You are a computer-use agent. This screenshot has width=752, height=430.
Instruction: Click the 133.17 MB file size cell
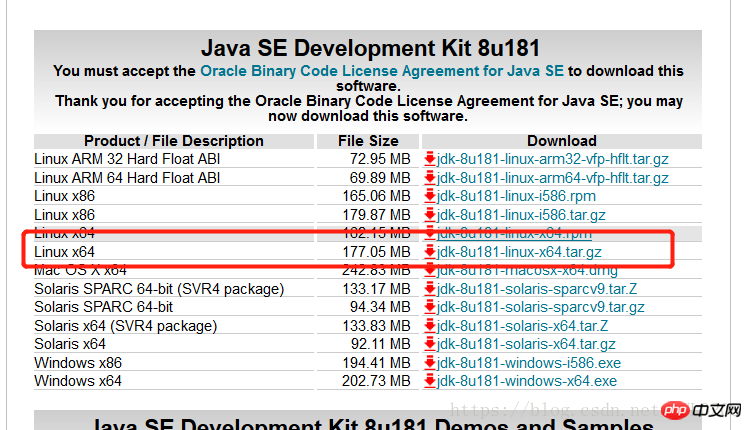tap(376, 289)
